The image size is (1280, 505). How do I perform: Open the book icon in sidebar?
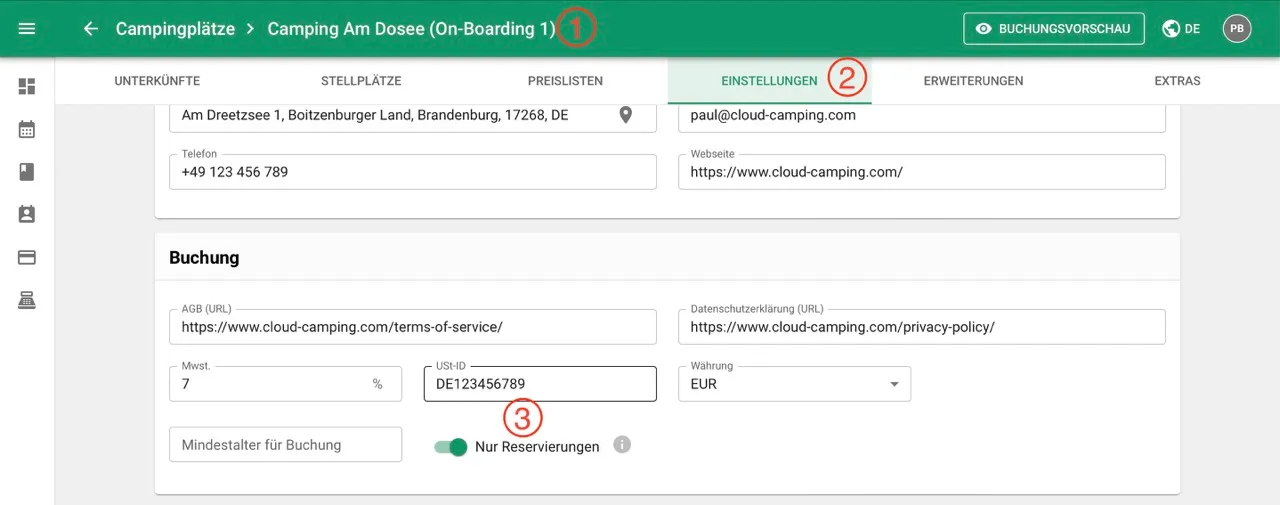27,172
